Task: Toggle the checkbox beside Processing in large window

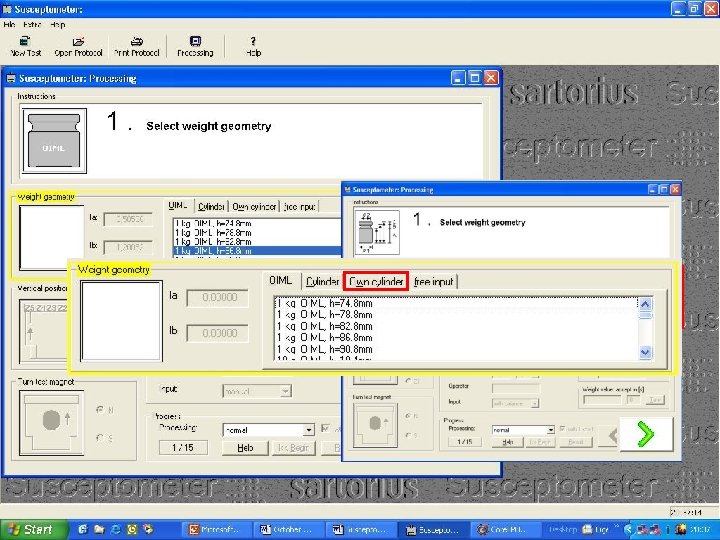Action: (326, 429)
